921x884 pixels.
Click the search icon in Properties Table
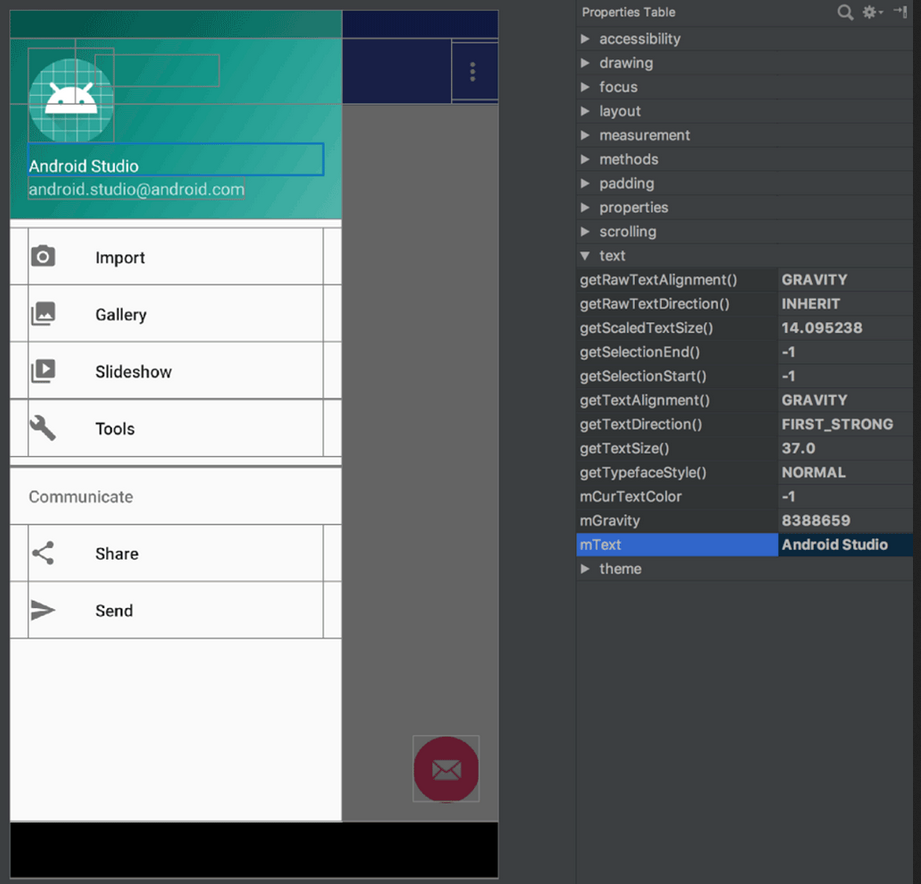coord(845,12)
